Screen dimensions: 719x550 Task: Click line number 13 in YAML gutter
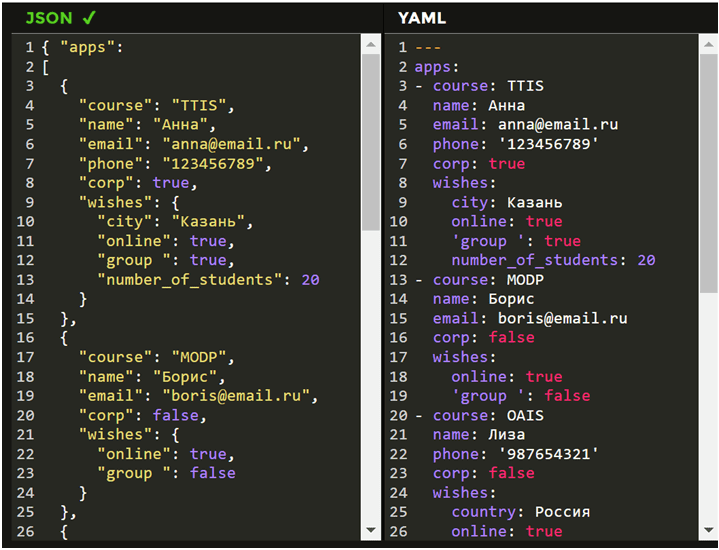[x=402, y=280]
